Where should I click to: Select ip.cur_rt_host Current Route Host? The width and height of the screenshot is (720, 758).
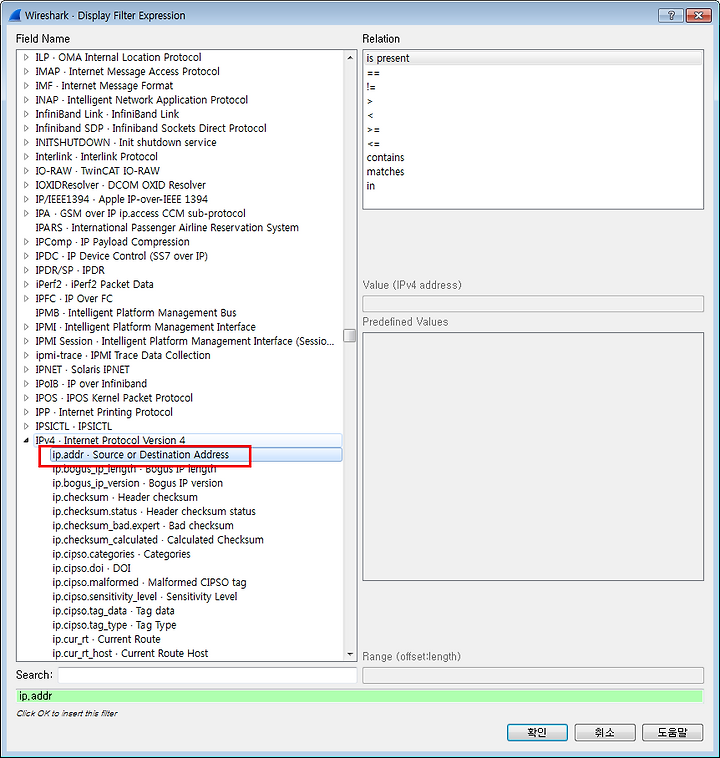click(130, 654)
